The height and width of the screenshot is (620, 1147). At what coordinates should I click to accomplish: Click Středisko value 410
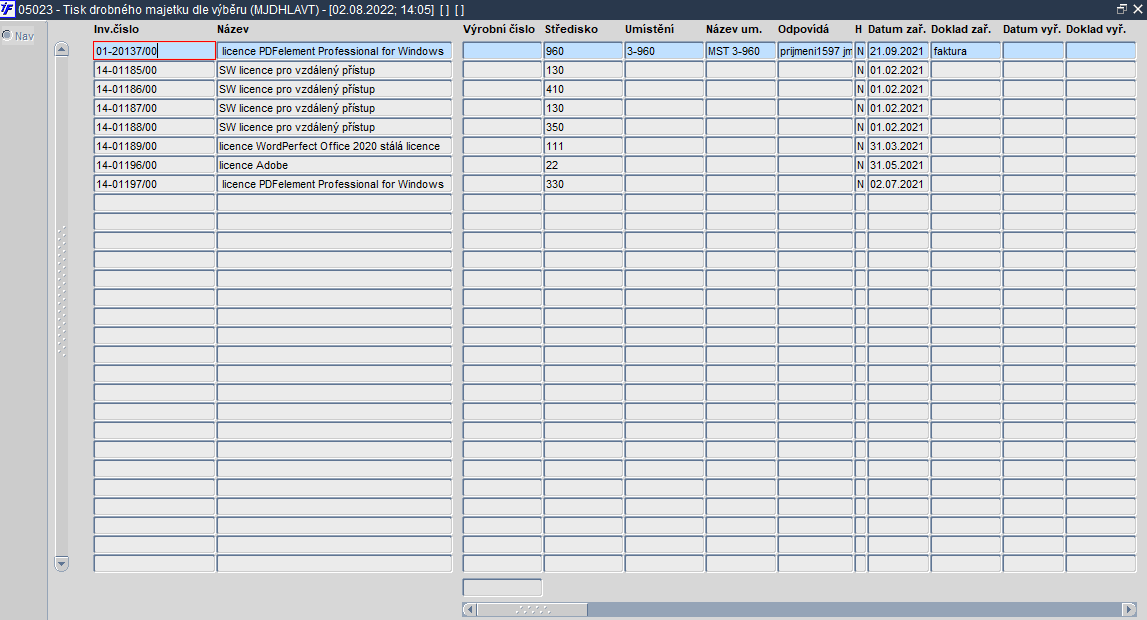coord(583,88)
